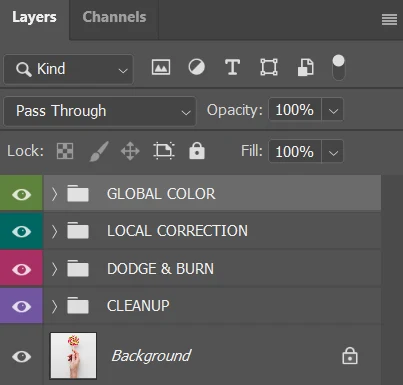Open the Kind filter dropdown
Image resolution: width=403 pixels, height=385 pixels.
(68, 69)
